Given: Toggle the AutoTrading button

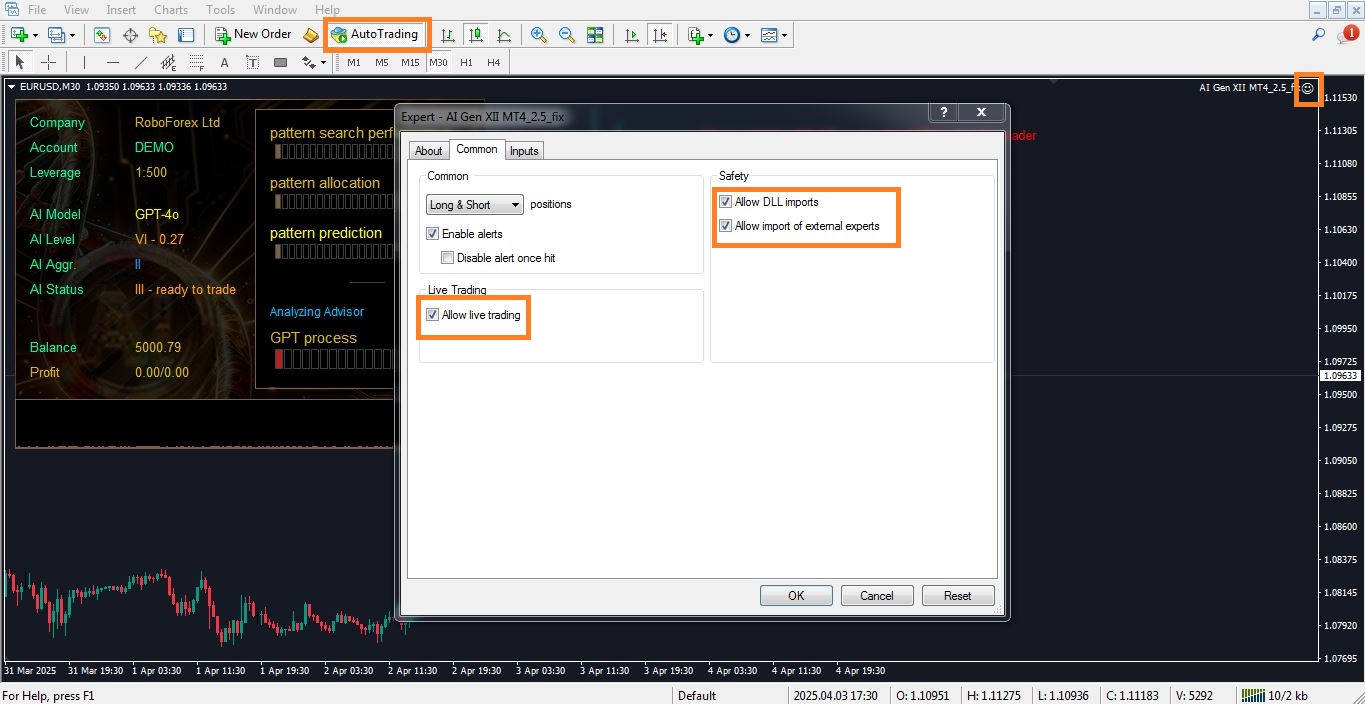Looking at the screenshot, I should [376, 34].
